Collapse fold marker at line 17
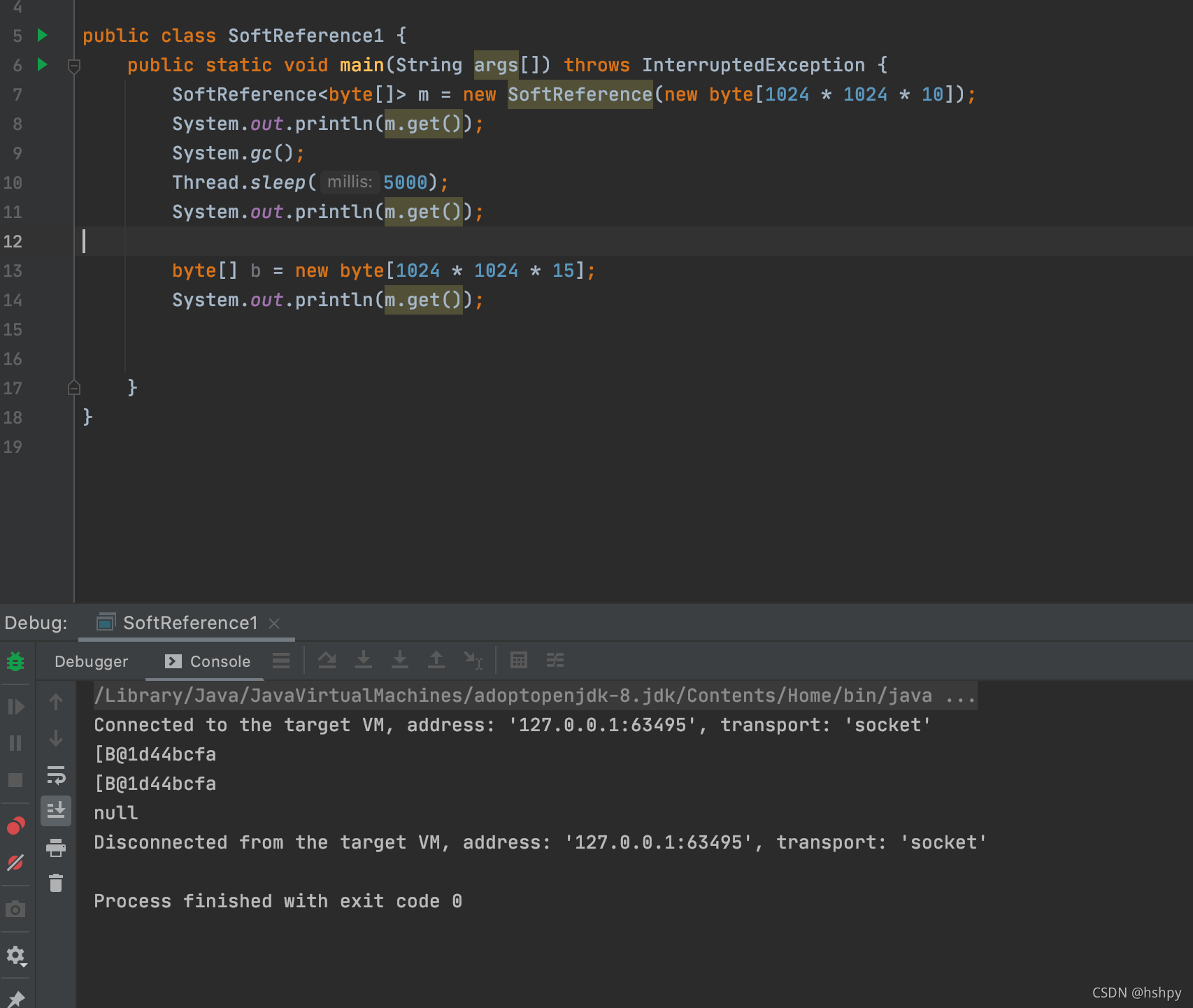 [74, 387]
